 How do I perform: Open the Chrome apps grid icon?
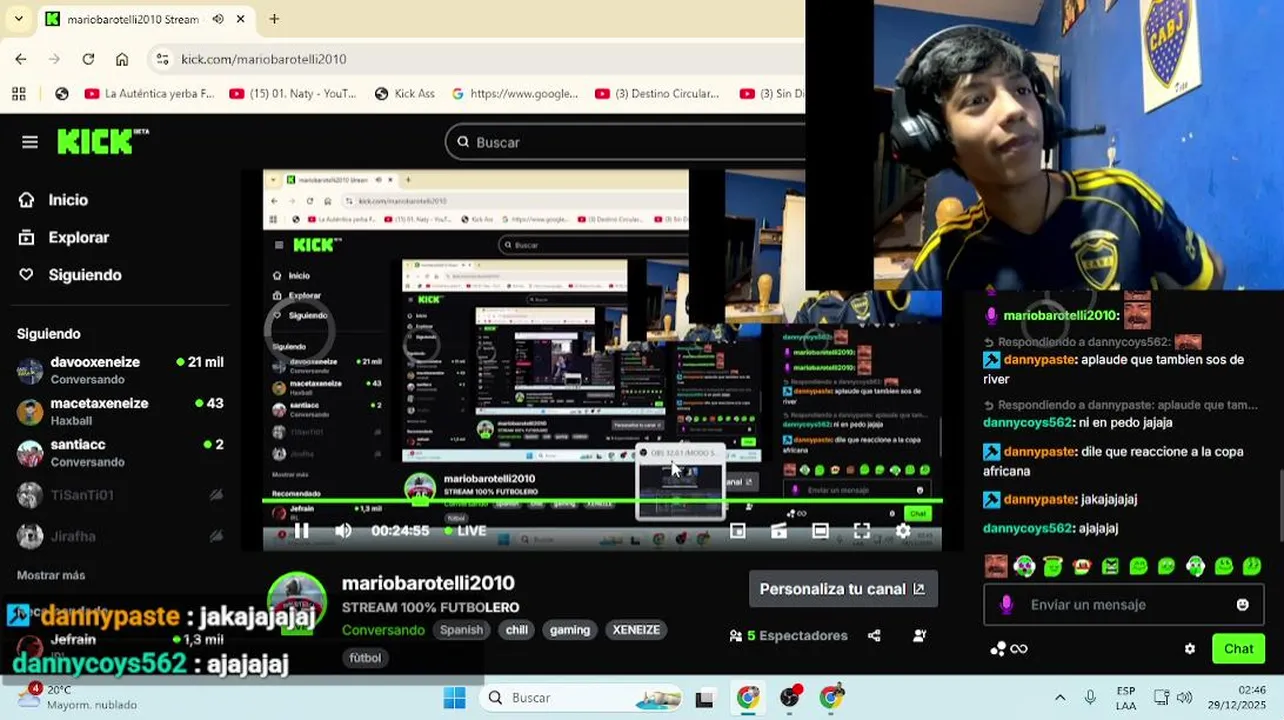coord(18,93)
